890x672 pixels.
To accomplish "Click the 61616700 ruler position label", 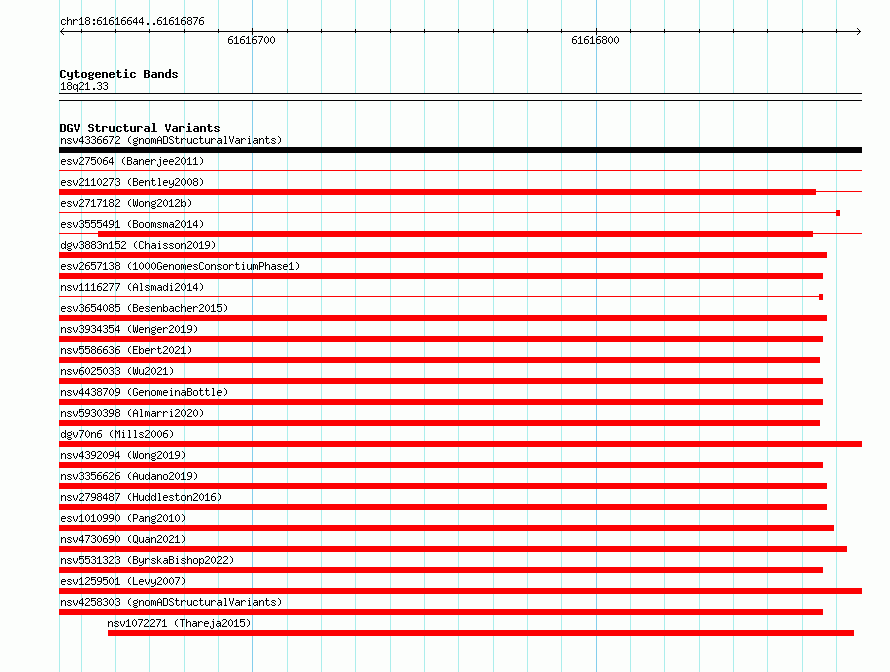I will click(251, 40).
